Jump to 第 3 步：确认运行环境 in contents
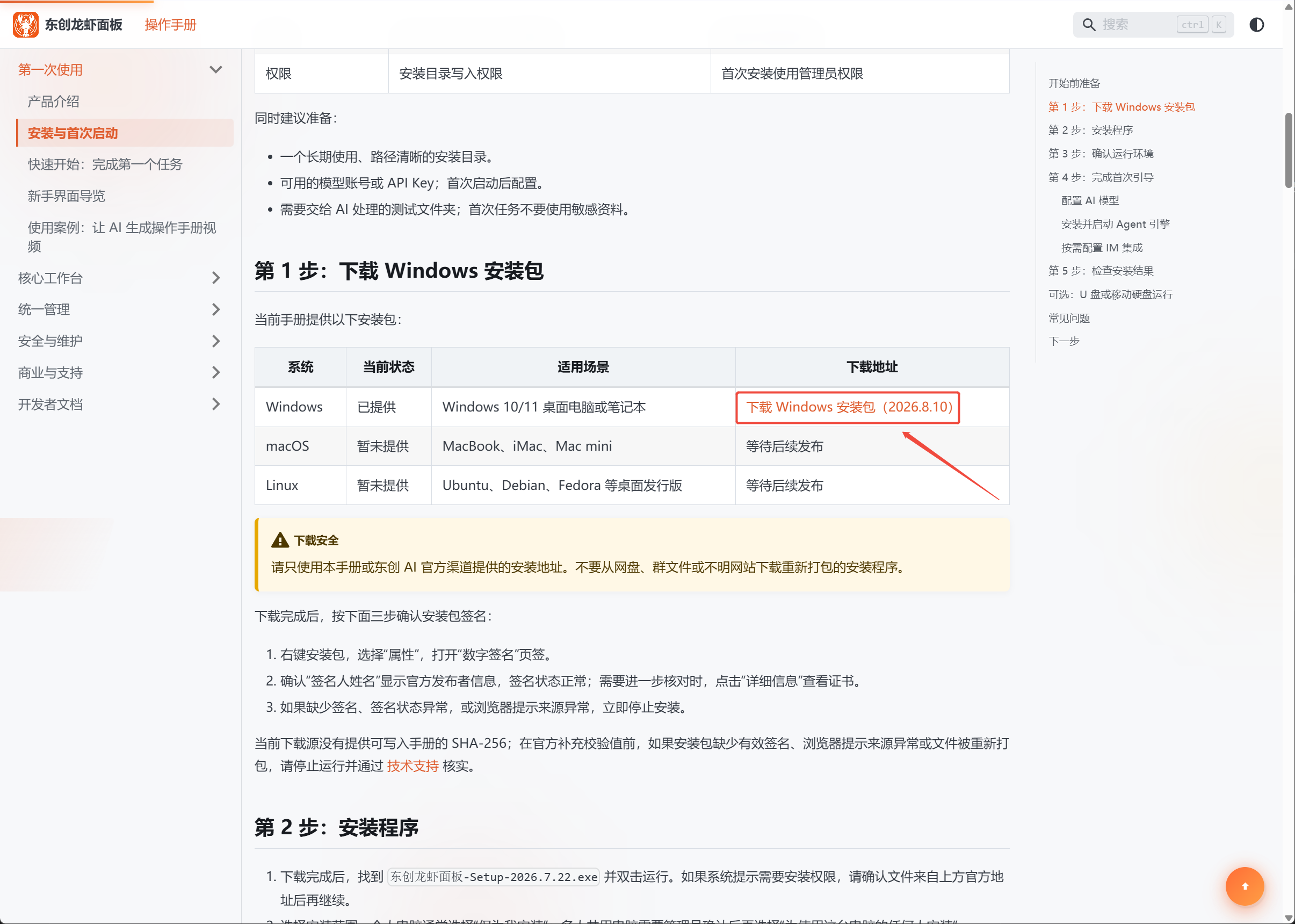This screenshot has width=1295, height=924. click(1101, 154)
